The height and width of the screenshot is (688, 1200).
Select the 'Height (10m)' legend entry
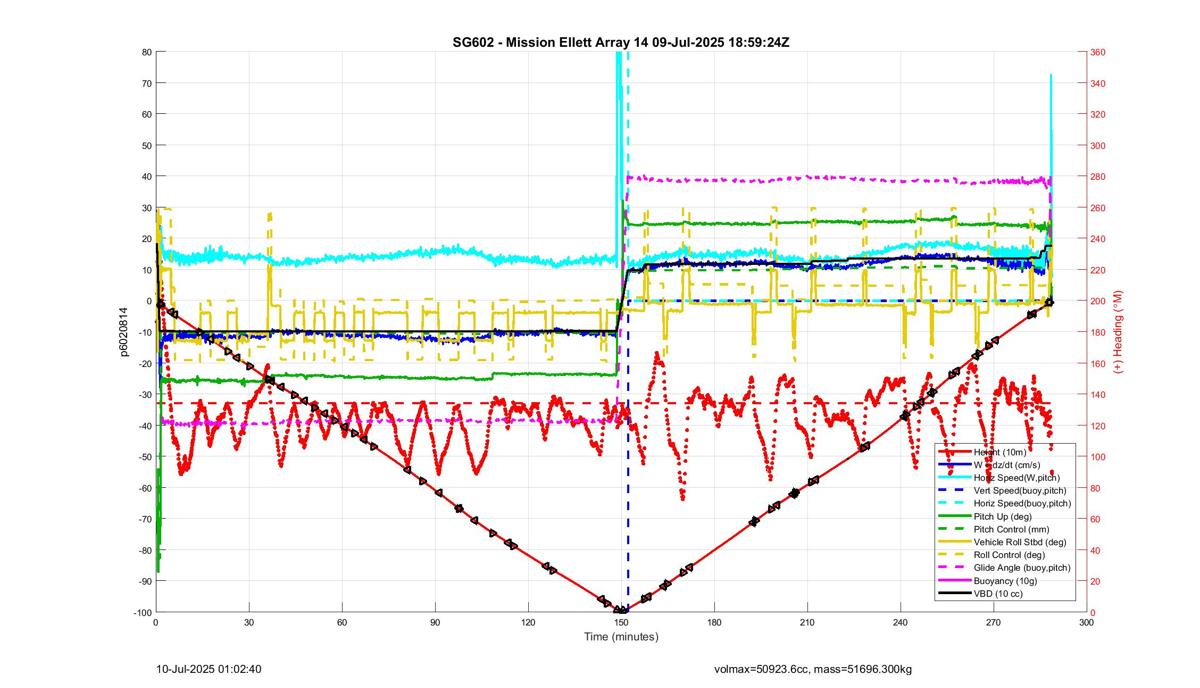click(1003, 452)
